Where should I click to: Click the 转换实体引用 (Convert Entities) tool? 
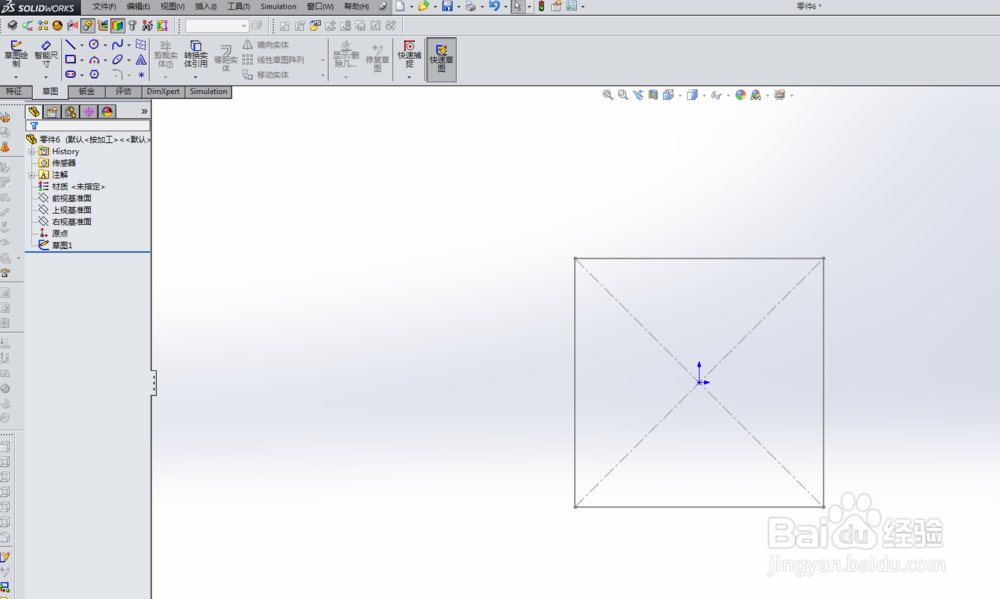click(x=195, y=56)
